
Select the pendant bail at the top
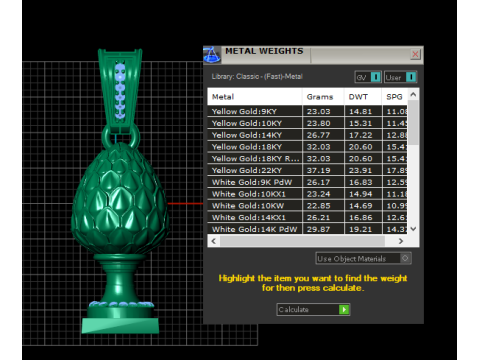pos(120,92)
